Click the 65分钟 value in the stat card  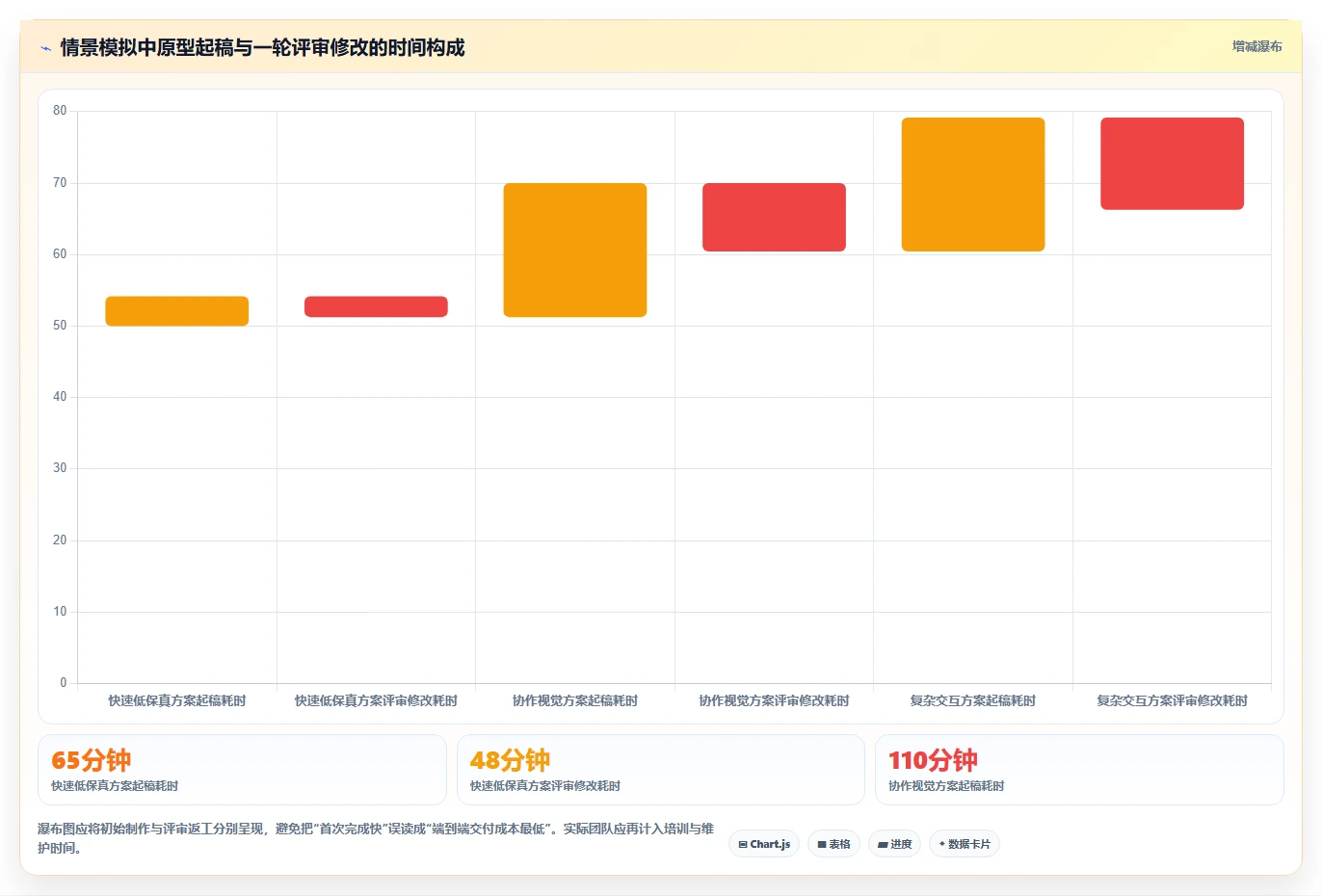91,760
